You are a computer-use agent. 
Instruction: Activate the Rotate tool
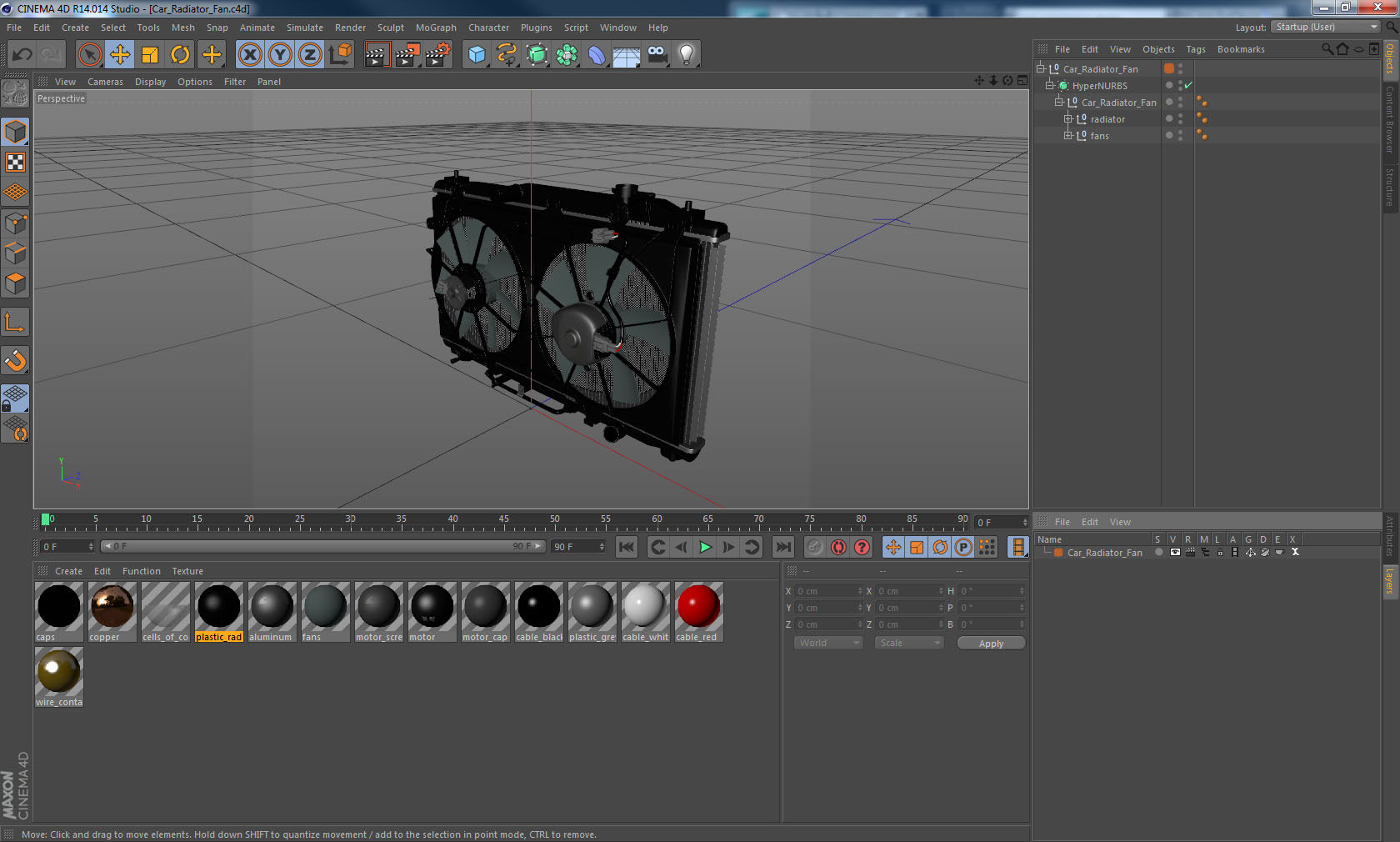(180, 55)
